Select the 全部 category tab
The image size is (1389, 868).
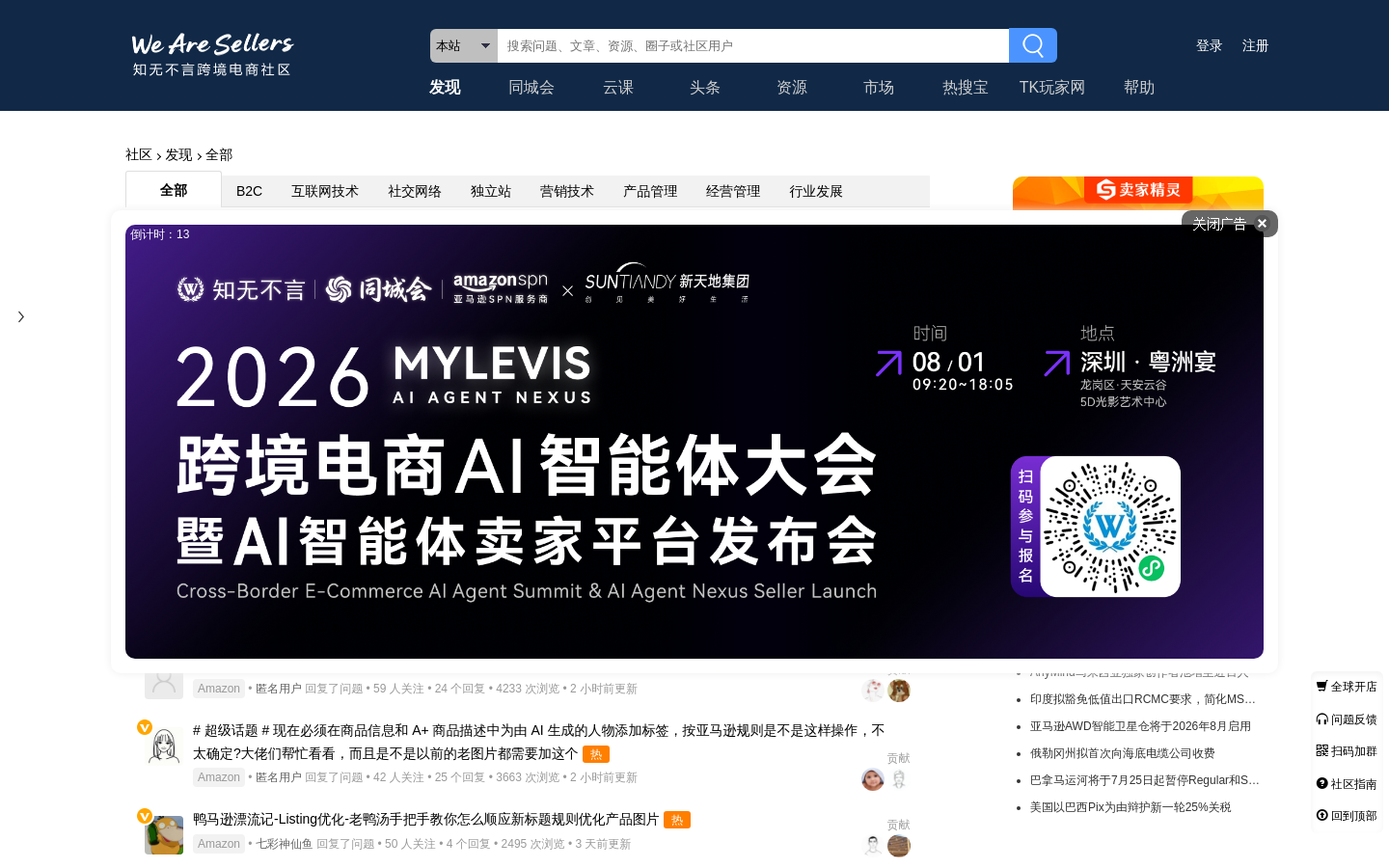click(x=174, y=190)
